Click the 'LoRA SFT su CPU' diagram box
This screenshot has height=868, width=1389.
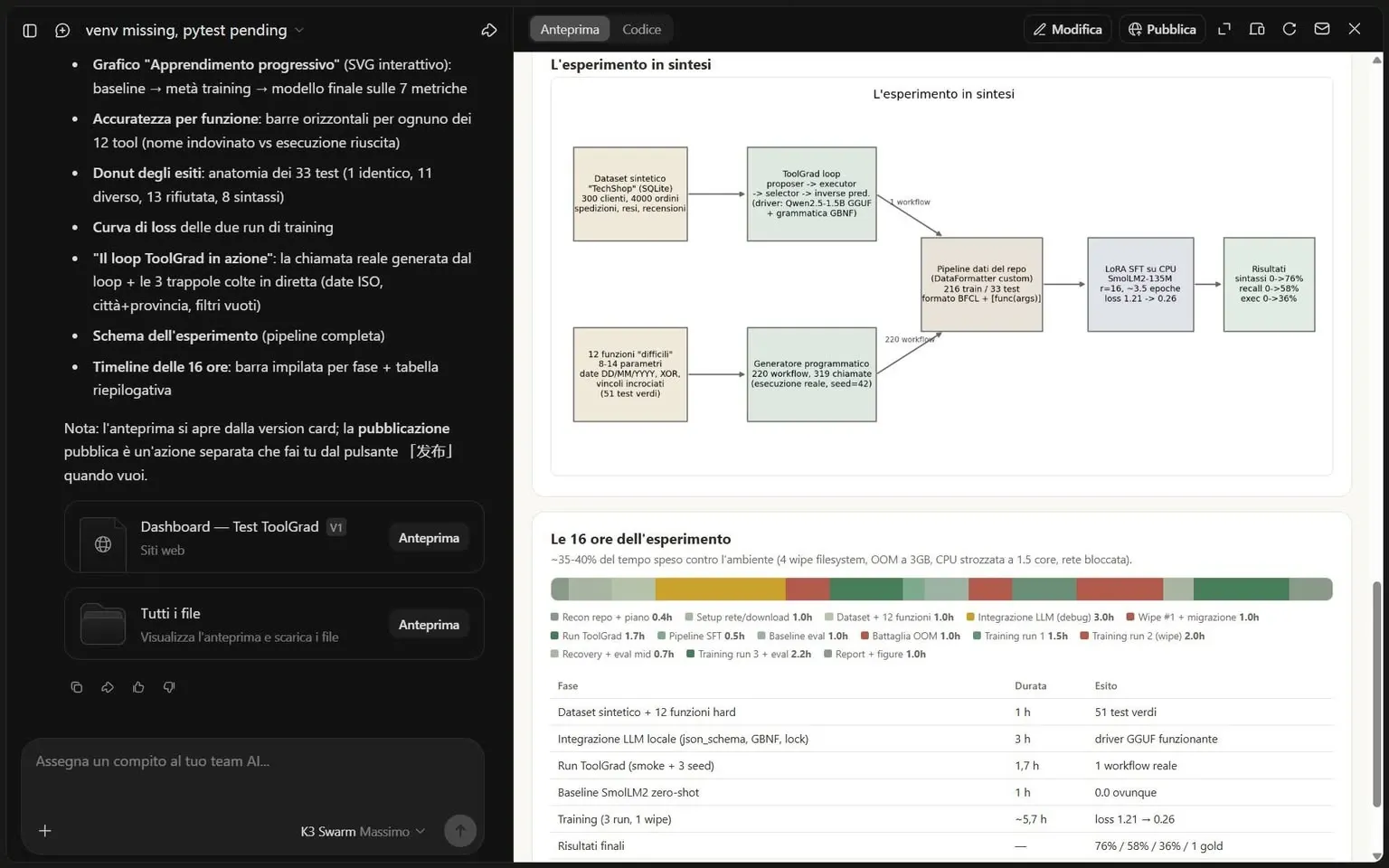point(1140,284)
